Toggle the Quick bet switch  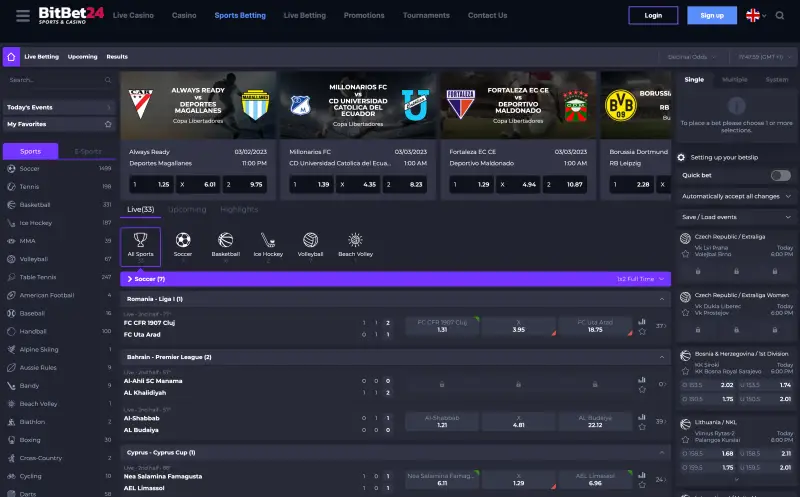coord(781,176)
